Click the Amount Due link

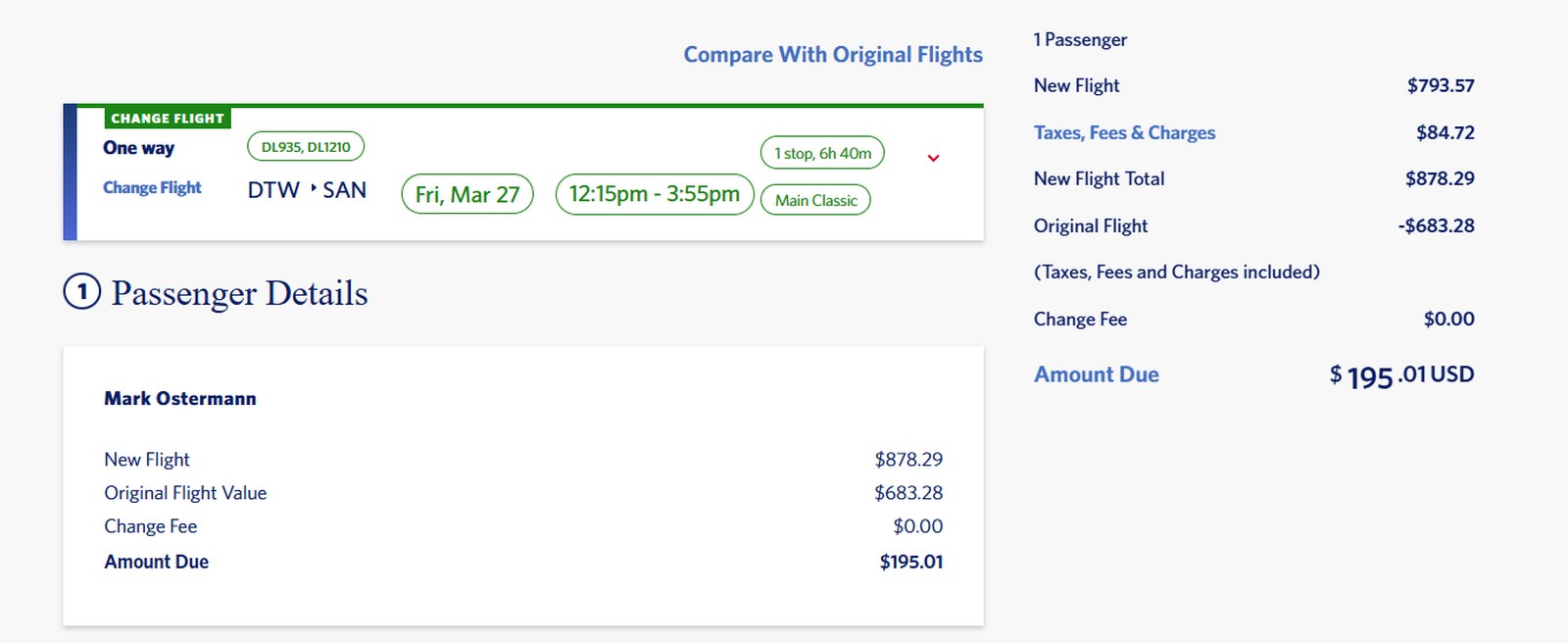(x=1096, y=374)
